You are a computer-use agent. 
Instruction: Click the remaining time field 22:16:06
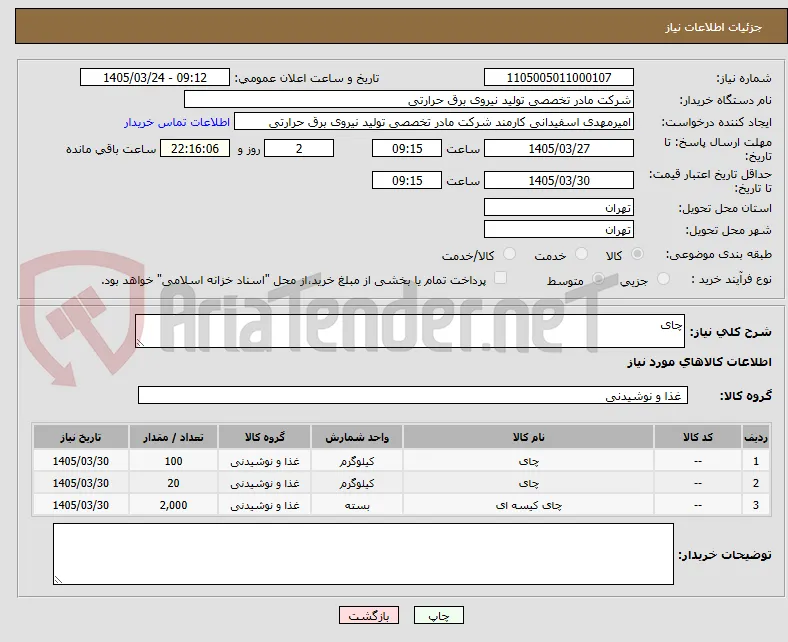coord(195,148)
